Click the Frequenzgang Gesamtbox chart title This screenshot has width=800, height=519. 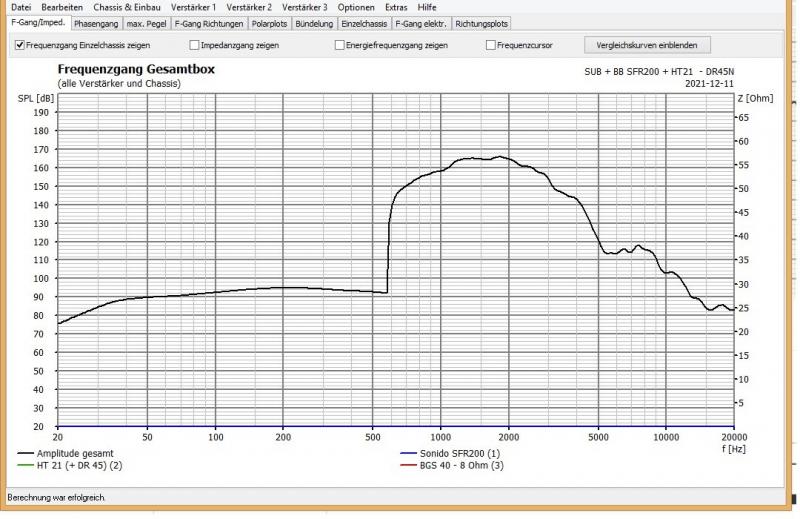136,69
